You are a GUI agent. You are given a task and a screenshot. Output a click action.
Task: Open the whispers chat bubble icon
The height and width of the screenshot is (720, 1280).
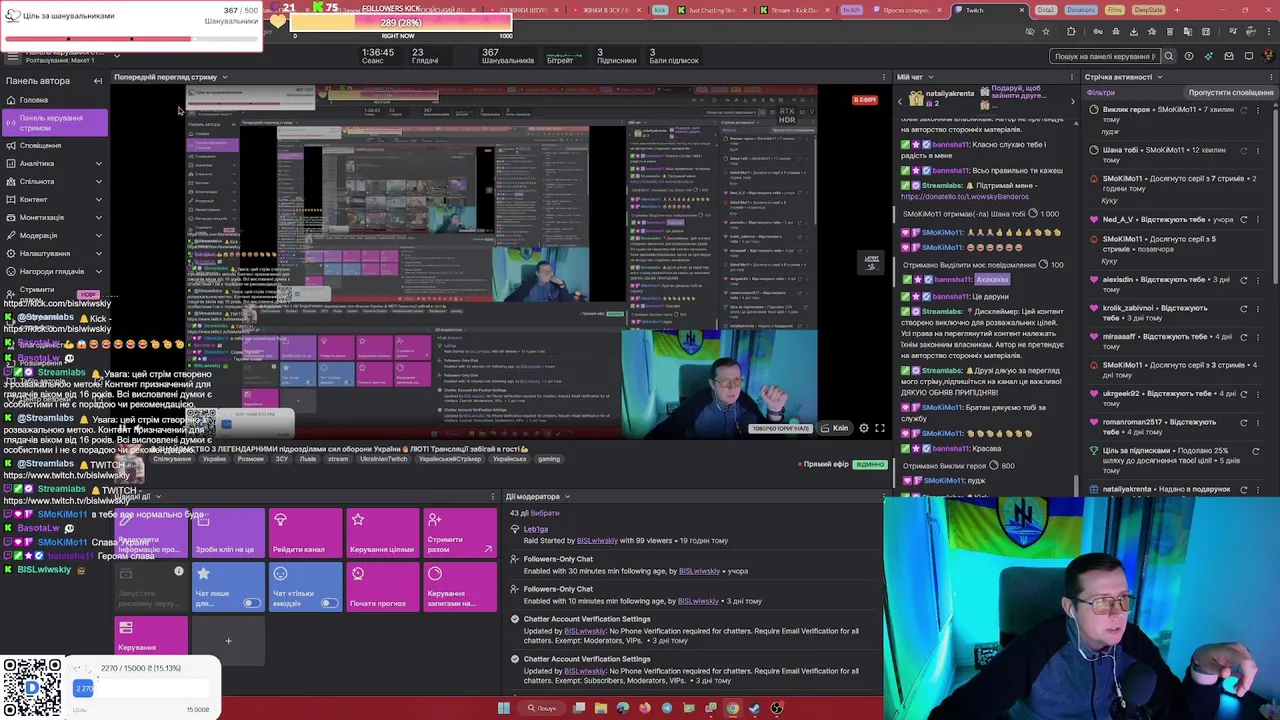[1249, 56]
